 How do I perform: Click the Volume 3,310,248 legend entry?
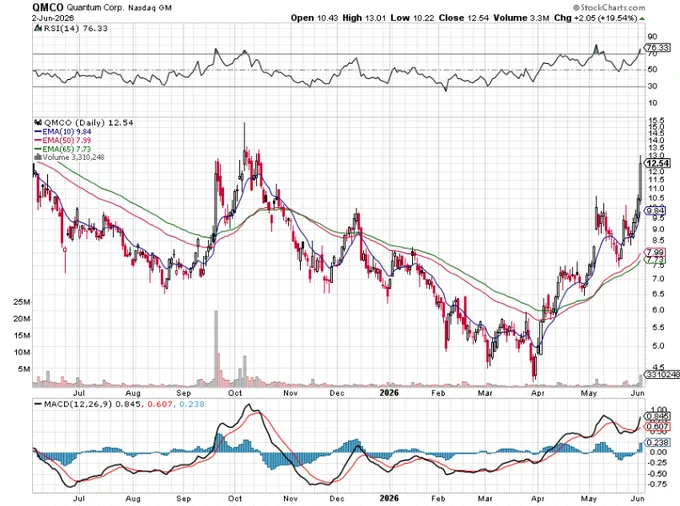click(69, 157)
